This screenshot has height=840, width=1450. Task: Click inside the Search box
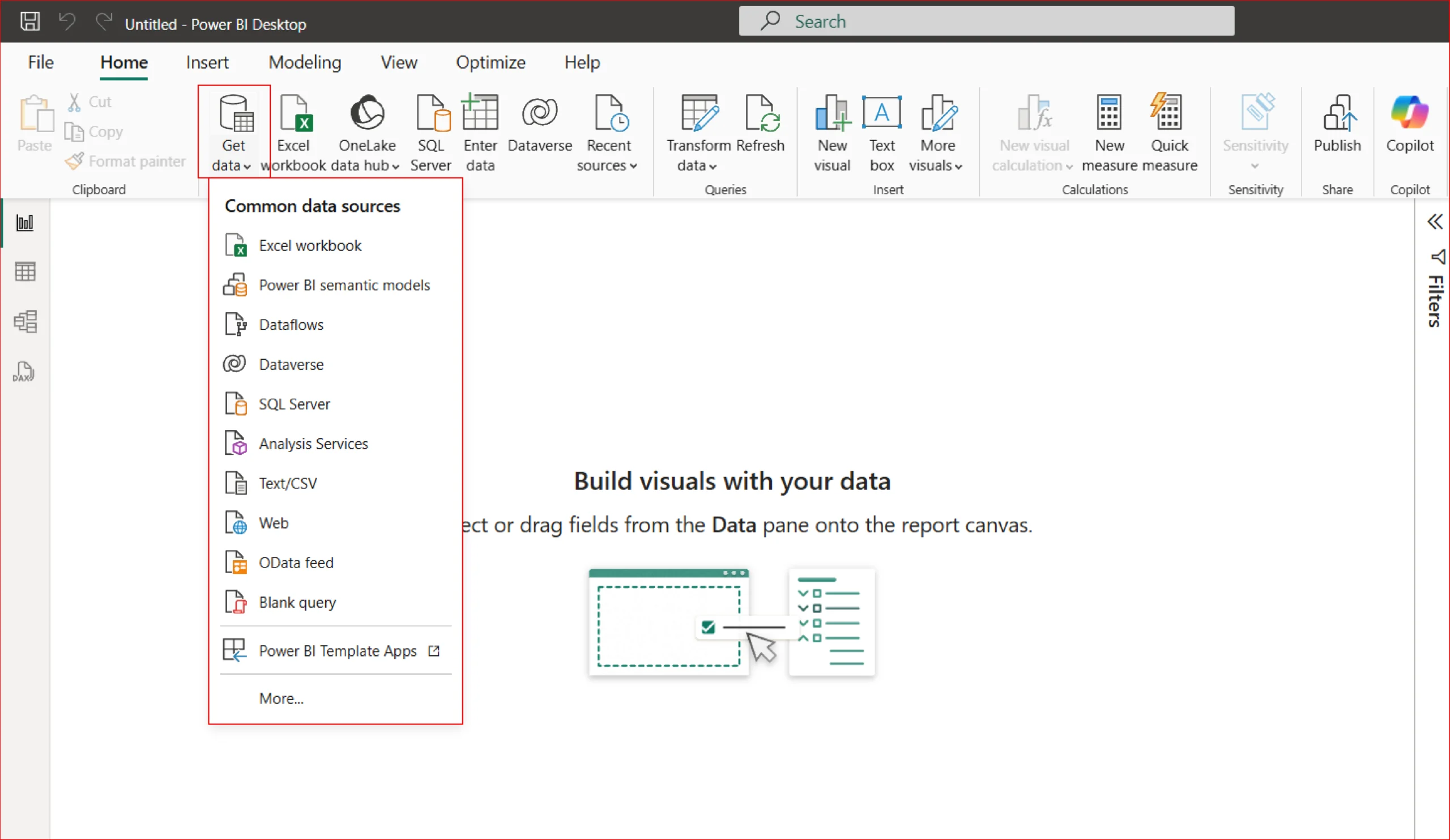[x=986, y=22]
